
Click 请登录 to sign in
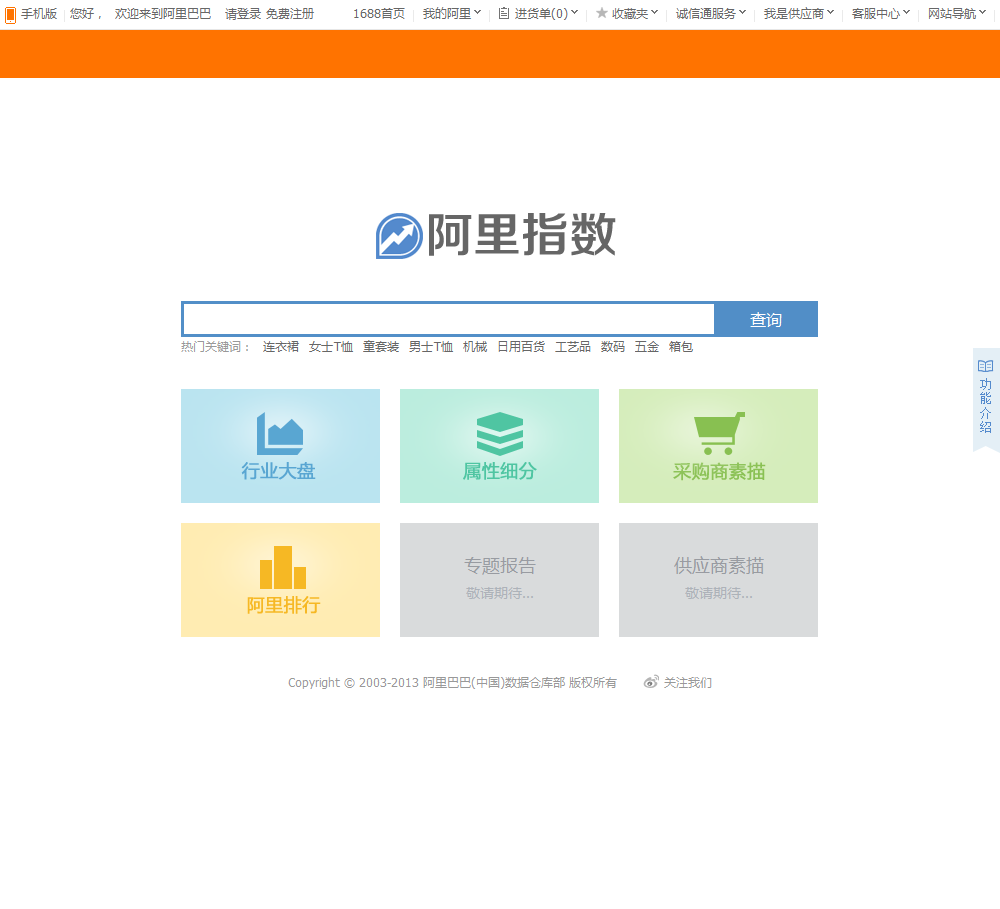pyautogui.click(x=243, y=14)
